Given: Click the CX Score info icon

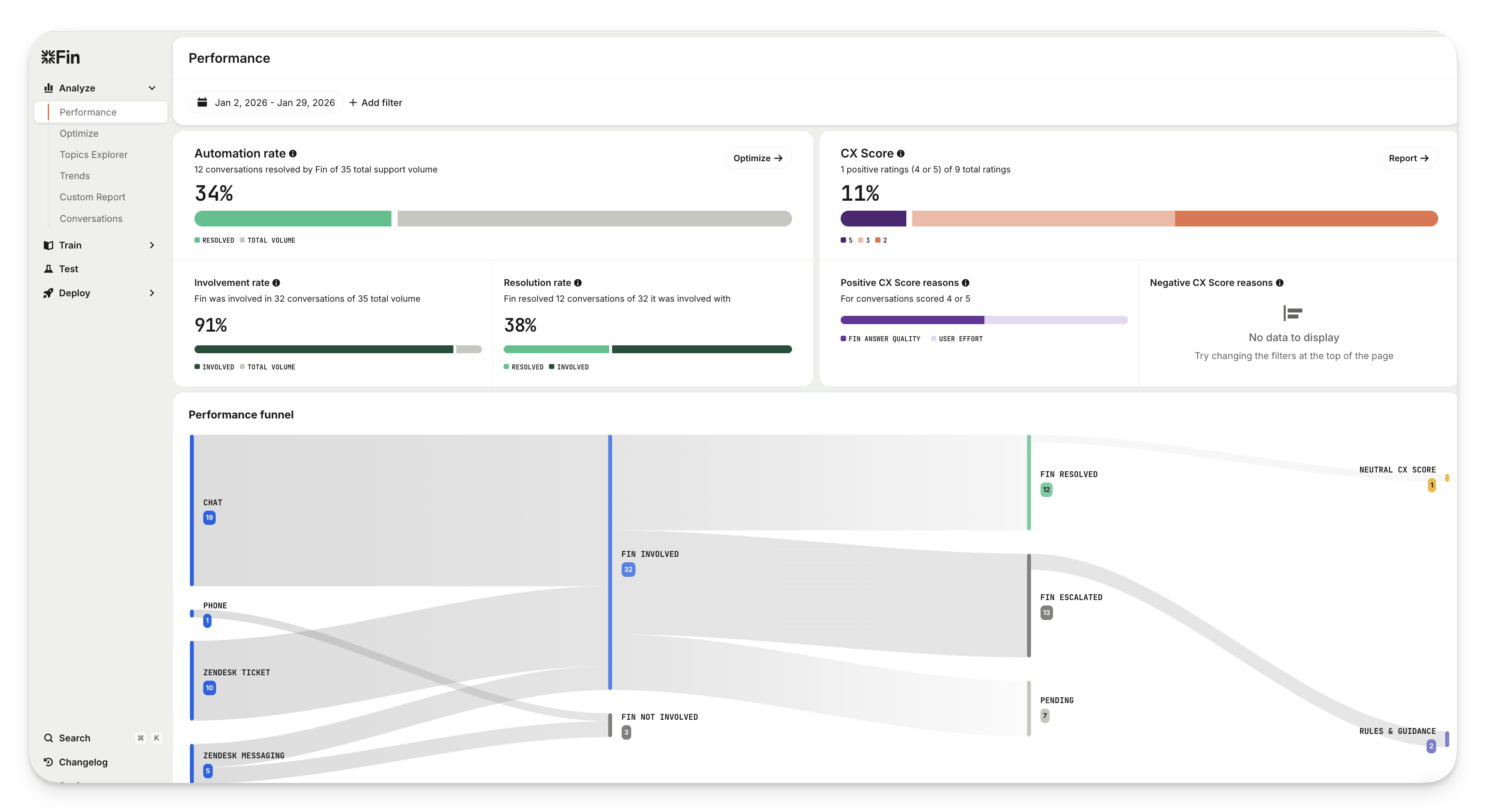Looking at the screenshot, I should 900,153.
